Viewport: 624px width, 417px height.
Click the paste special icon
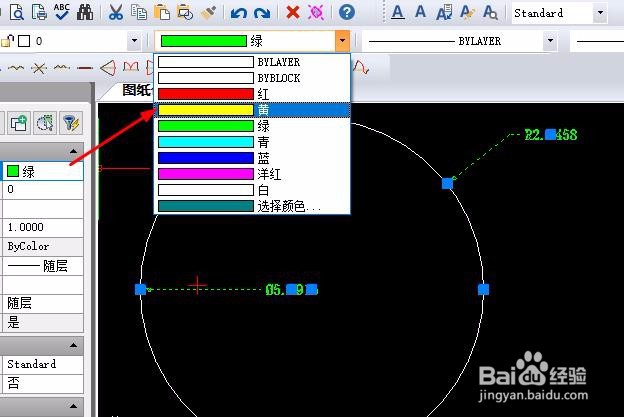(x=185, y=12)
